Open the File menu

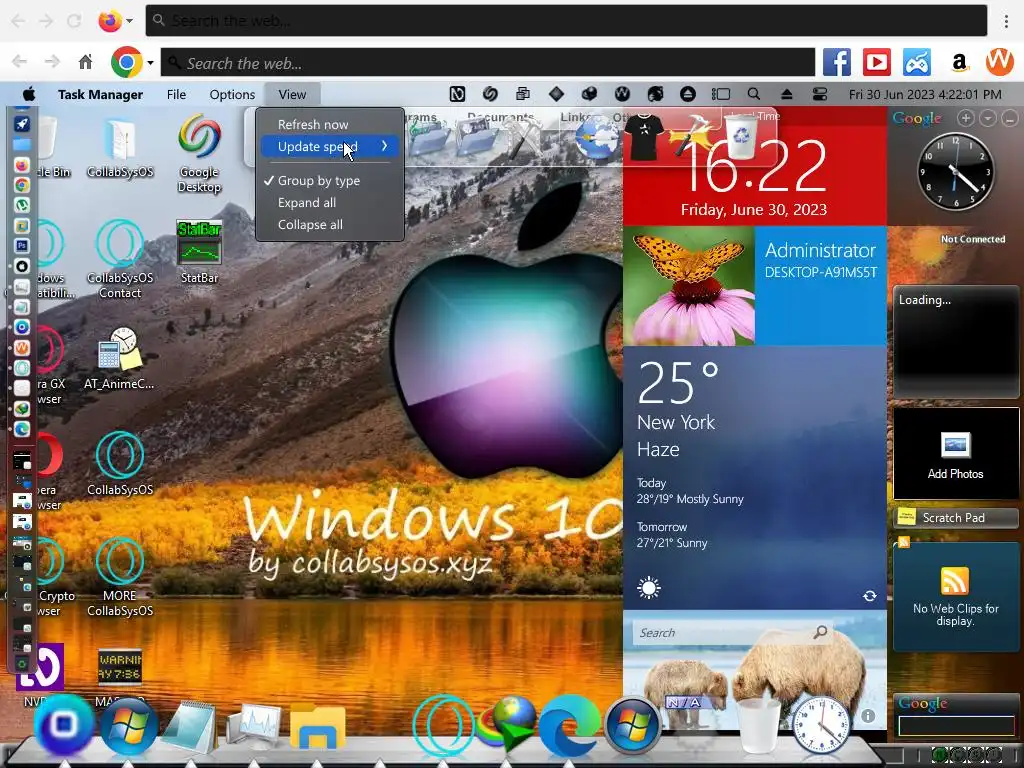(x=176, y=94)
